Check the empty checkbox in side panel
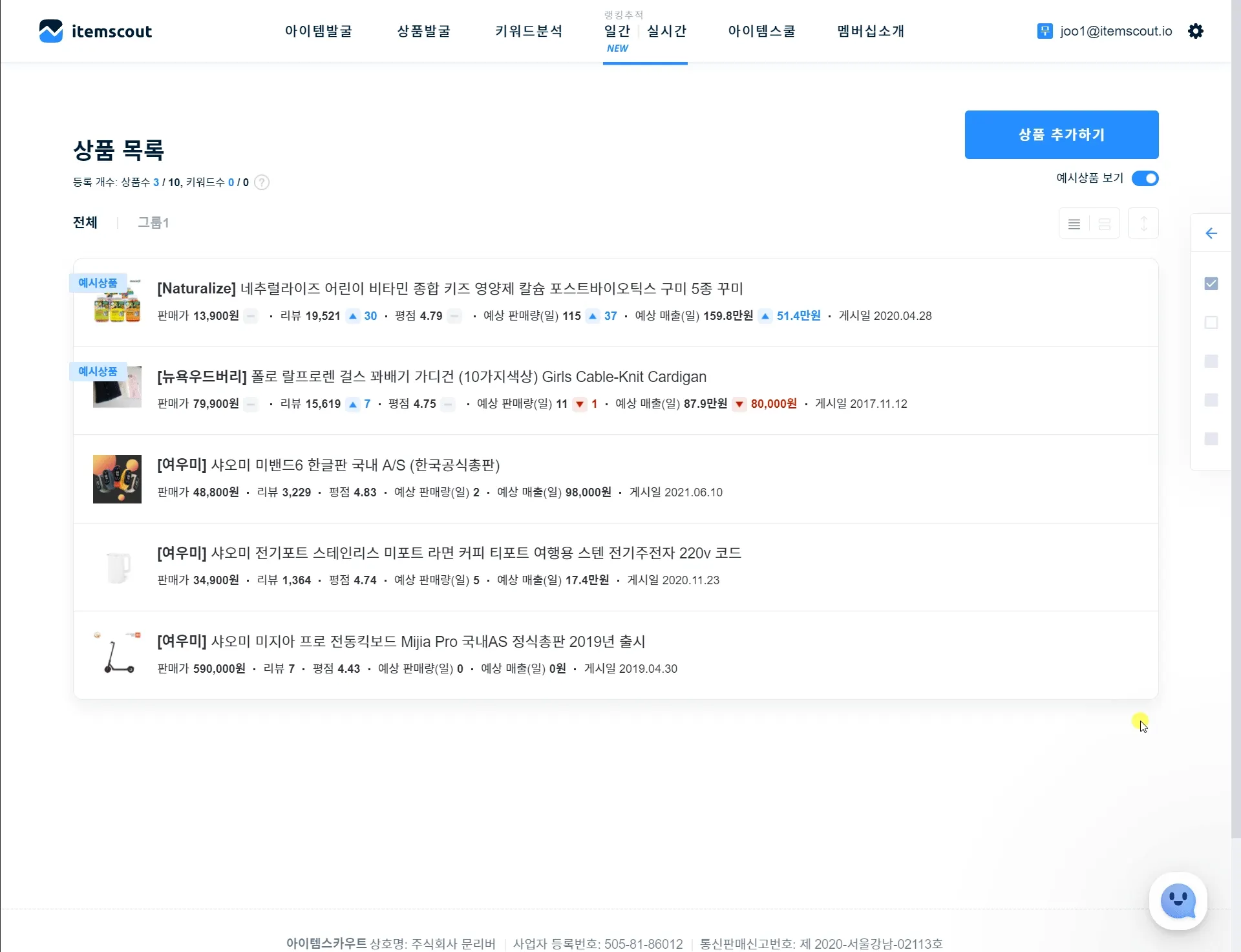Image resolution: width=1241 pixels, height=952 pixels. click(1211, 323)
